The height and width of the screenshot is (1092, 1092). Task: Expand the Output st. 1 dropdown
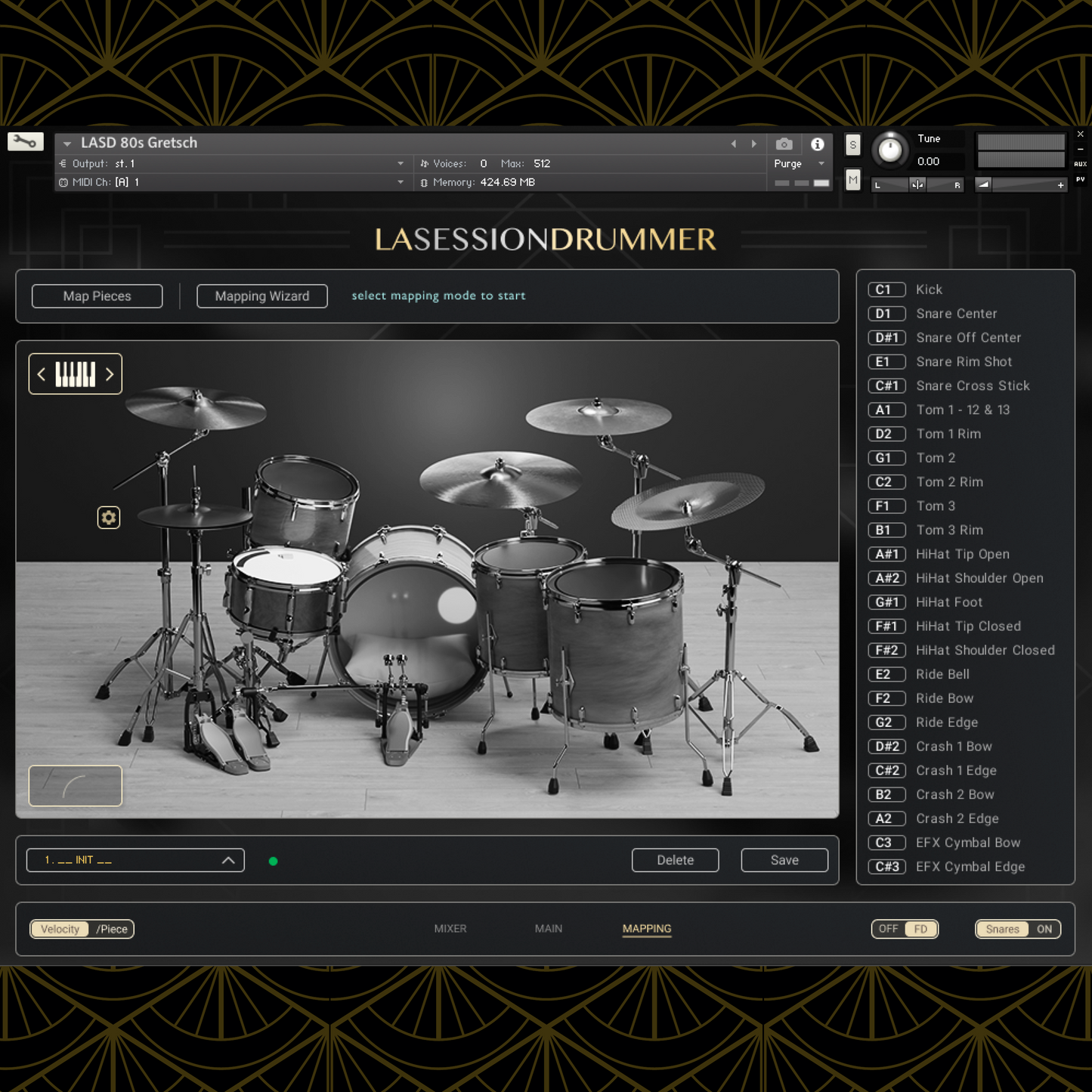point(400,163)
